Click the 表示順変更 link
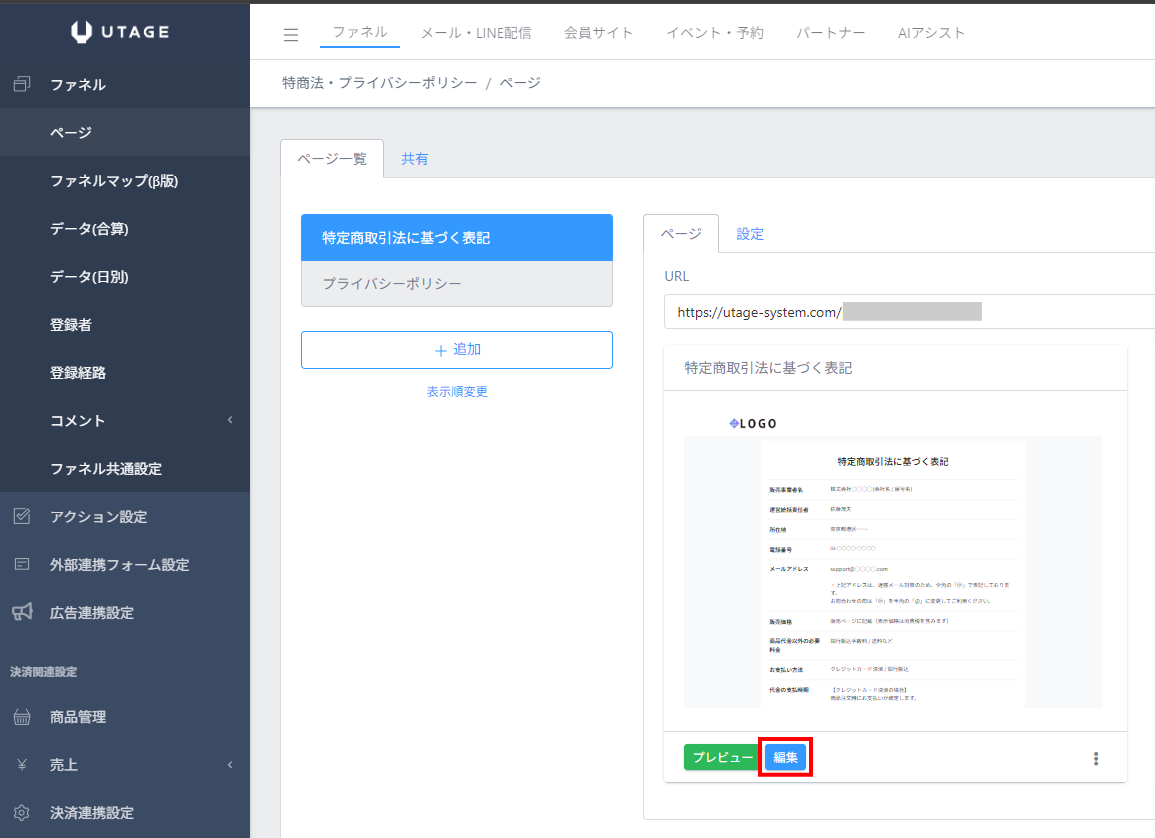The height and width of the screenshot is (838, 1155). 457,392
